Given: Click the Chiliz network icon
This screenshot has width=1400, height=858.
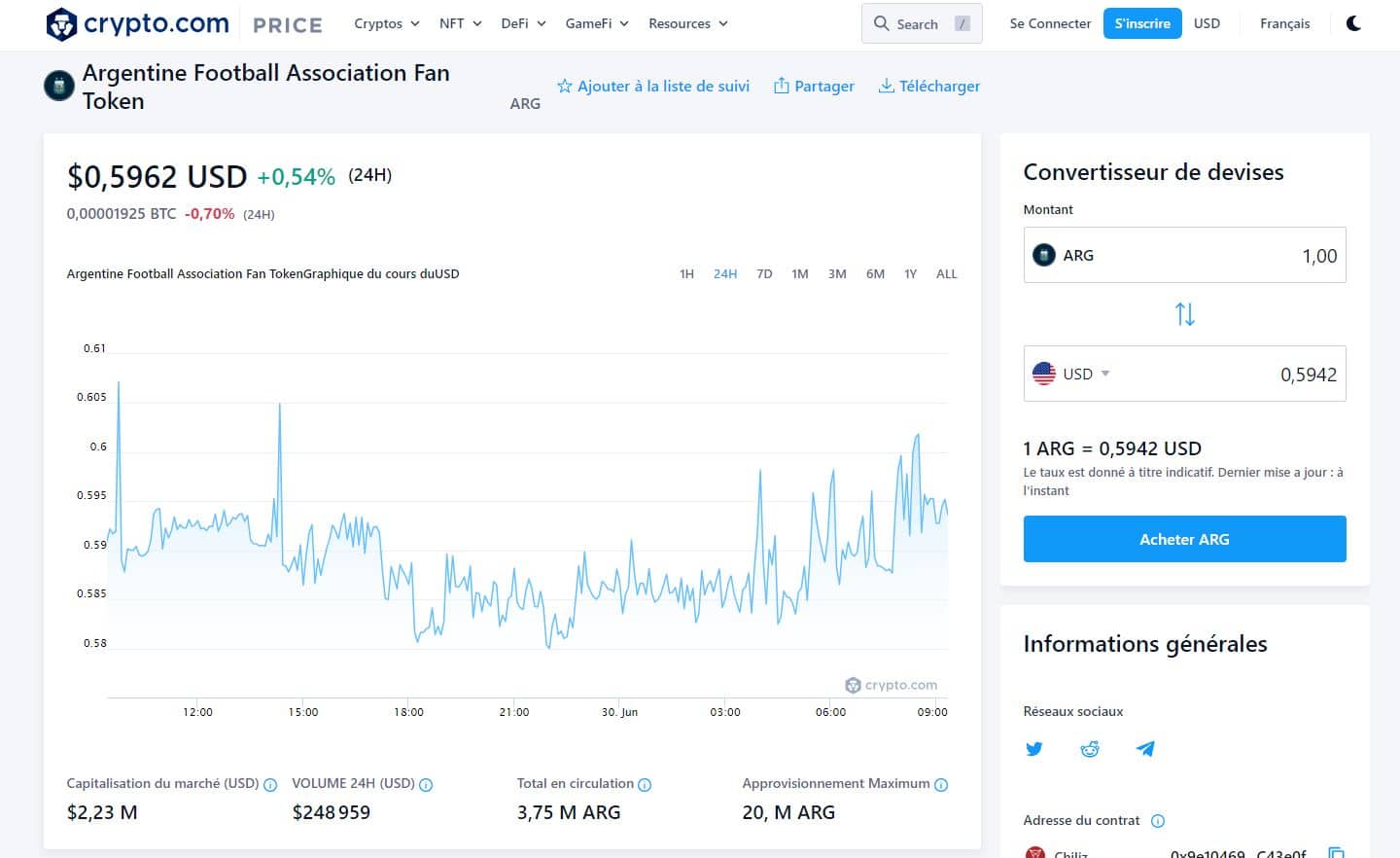Looking at the screenshot, I should click(x=1035, y=853).
